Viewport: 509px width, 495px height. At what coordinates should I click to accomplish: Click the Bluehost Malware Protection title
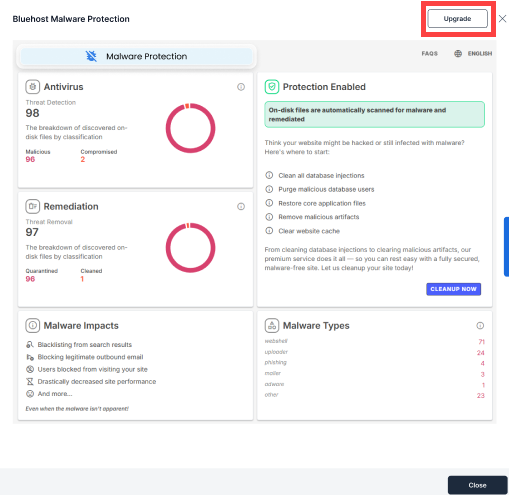coord(71,19)
